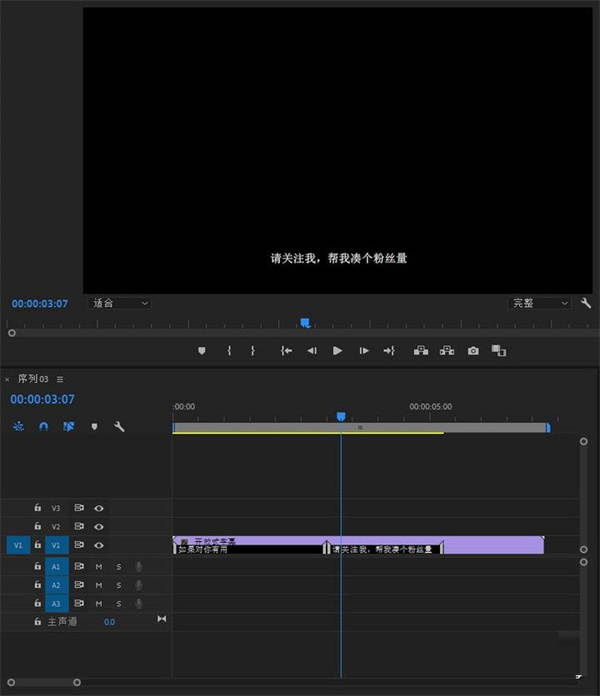Open the 序列03 panel menu
The width and height of the screenshot is (600, 696).
[x=60, y=380]
